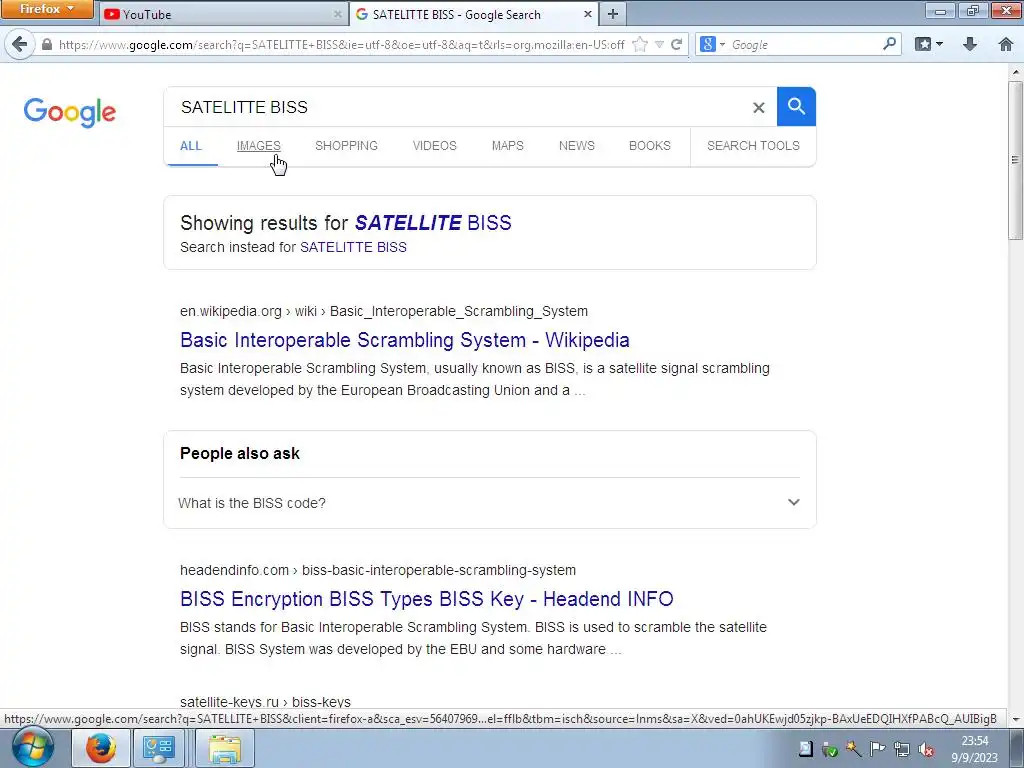Image resolution: width=1024 pixels, height=768 pixels.
Task: Open the Windows Start menu orb
Action: tap(31, 748)
